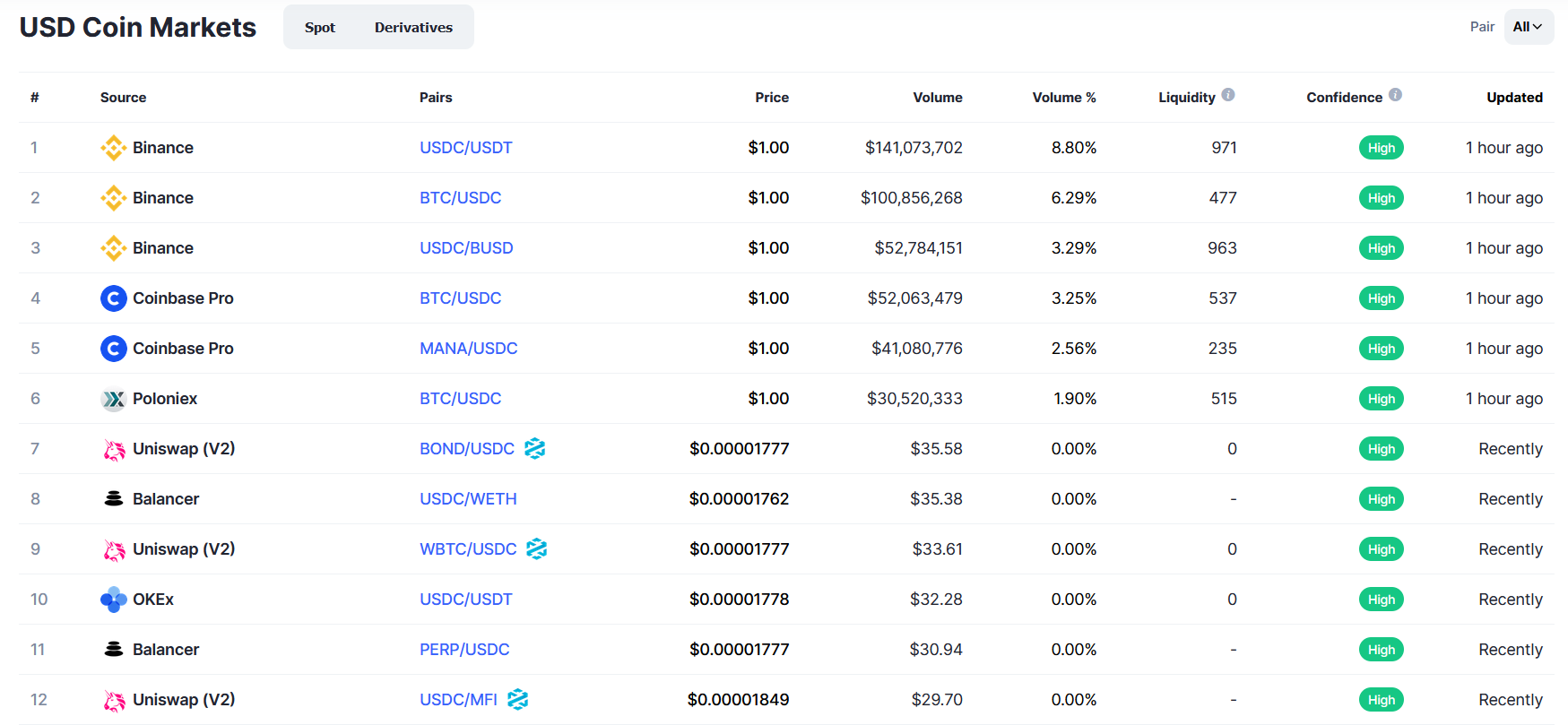Open PERP/USDC pair link
The image size is (1568, 725).
[x=464, y=650]
